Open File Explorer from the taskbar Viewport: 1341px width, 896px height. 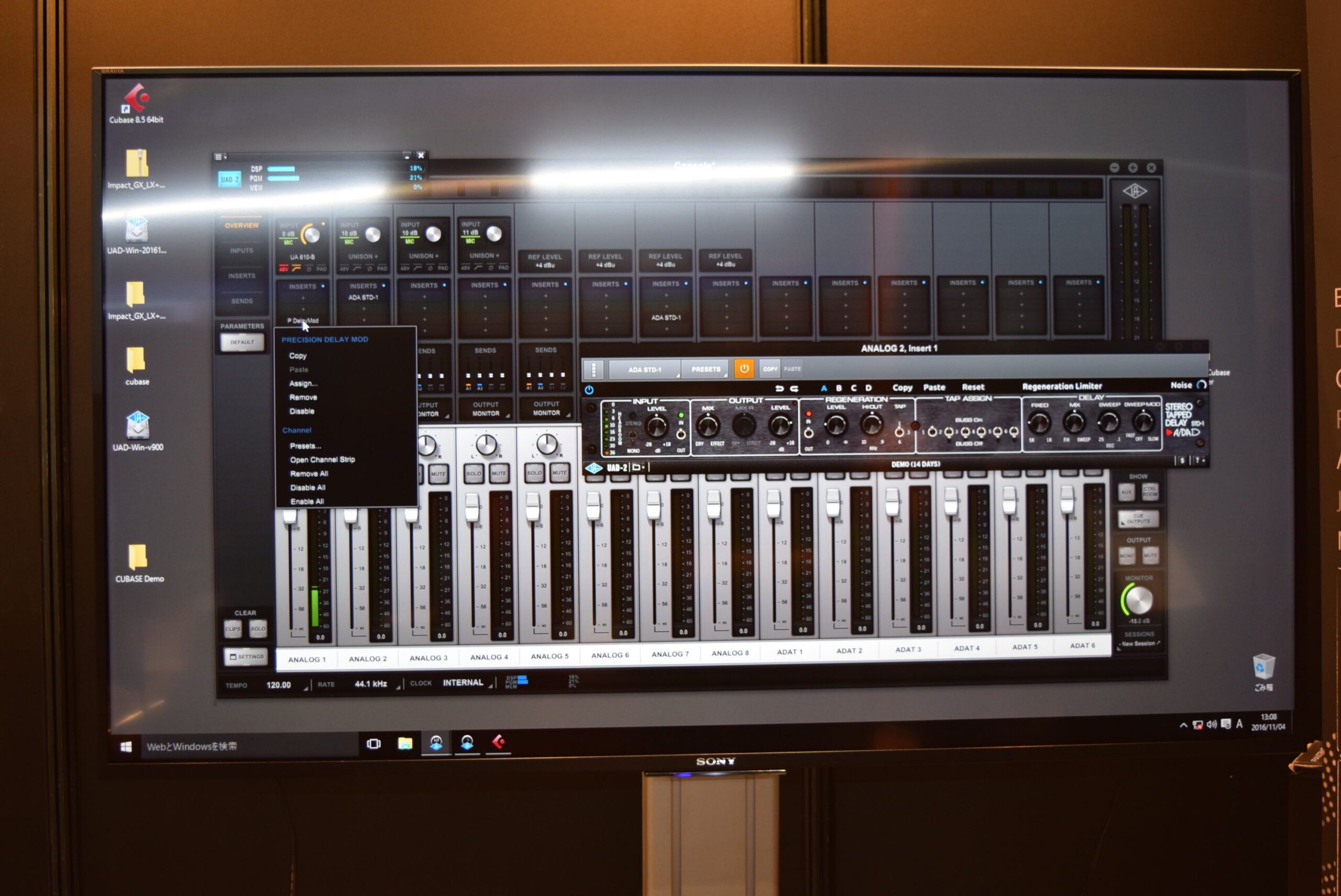pyautogui.click(x=405, y=743)
